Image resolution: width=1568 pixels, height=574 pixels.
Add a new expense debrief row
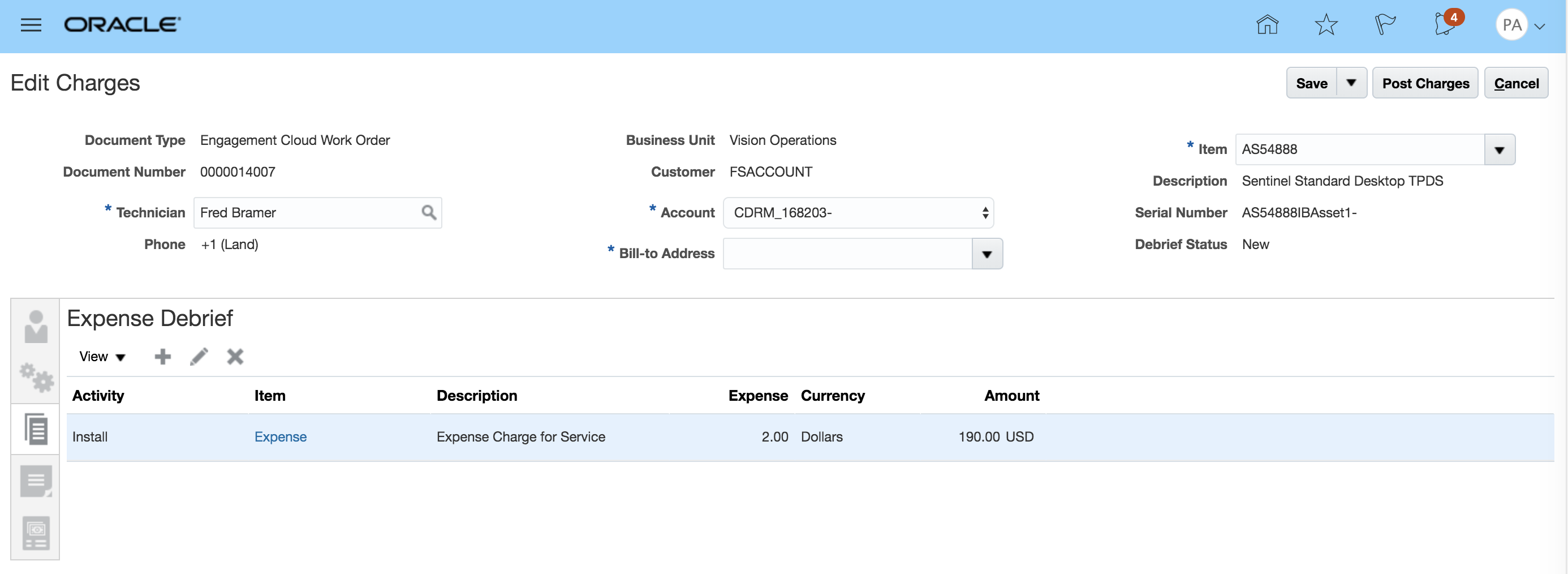pyautogui.click(x=162, y=357)
